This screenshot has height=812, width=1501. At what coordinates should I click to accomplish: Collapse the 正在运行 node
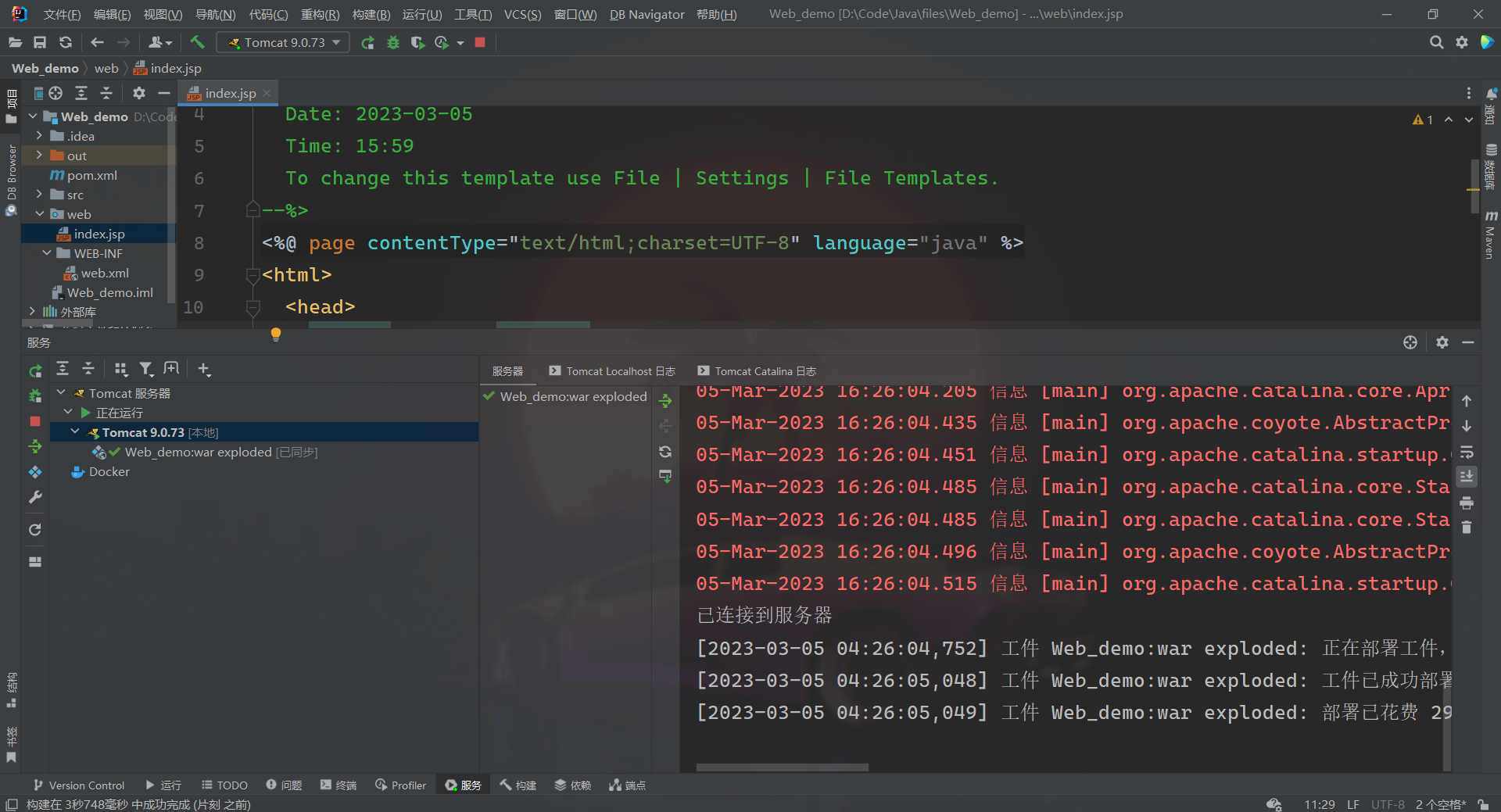[68, 413]
